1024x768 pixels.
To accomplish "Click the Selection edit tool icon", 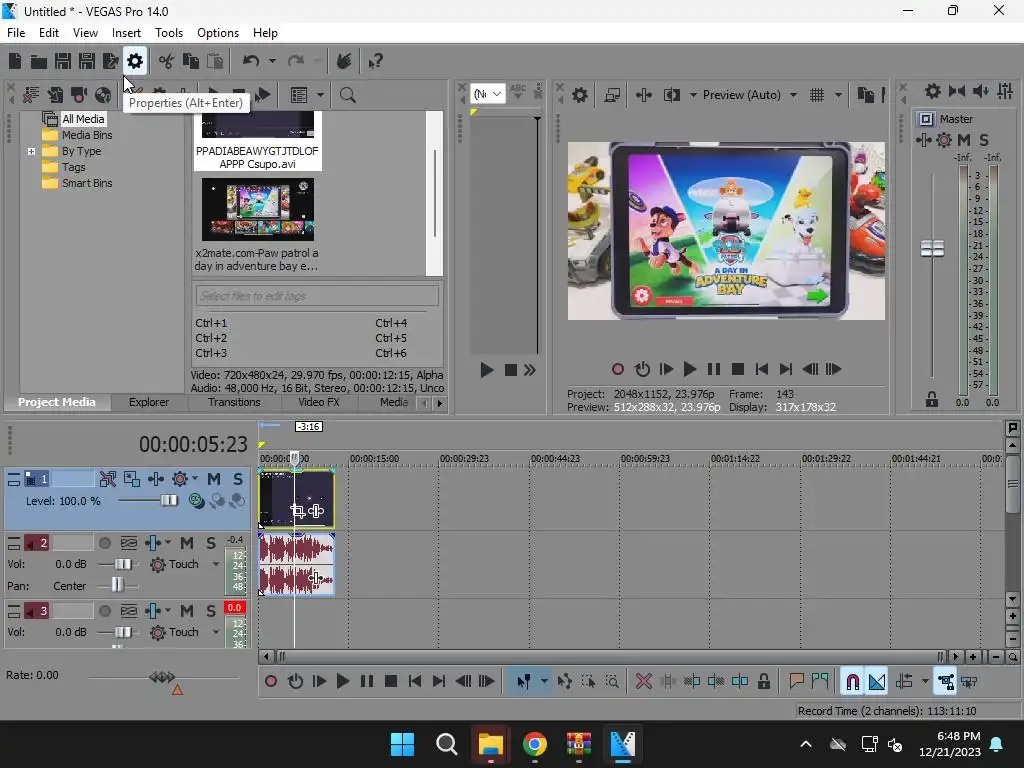I will coord(588,682).
